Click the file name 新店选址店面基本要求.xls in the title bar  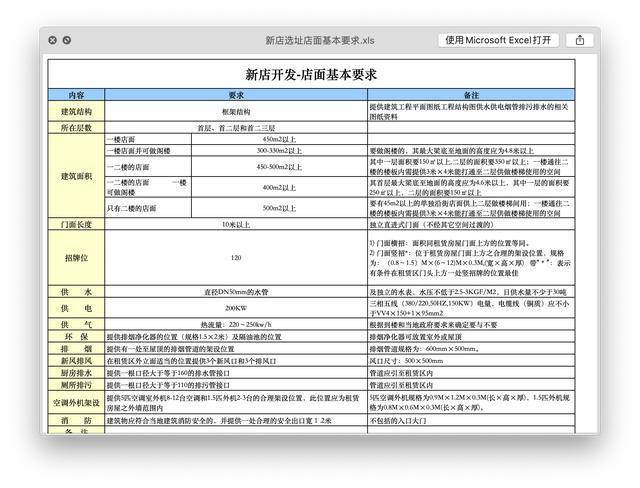pos(319,40)
